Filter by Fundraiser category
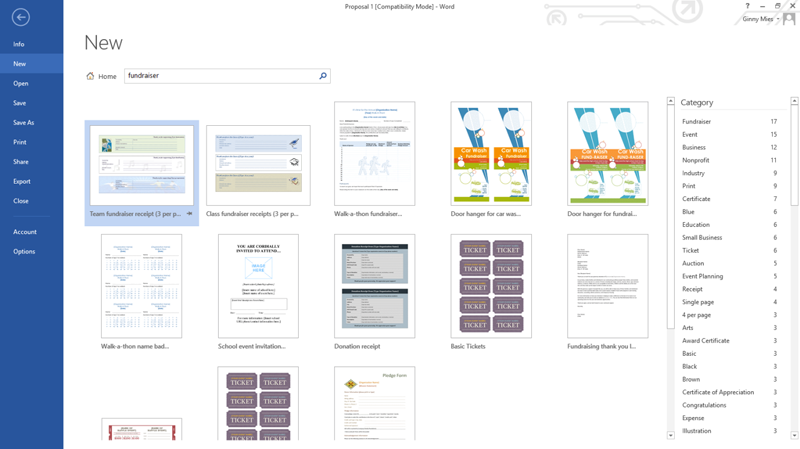The image size is (800, 449). click(x=730, y=121)
